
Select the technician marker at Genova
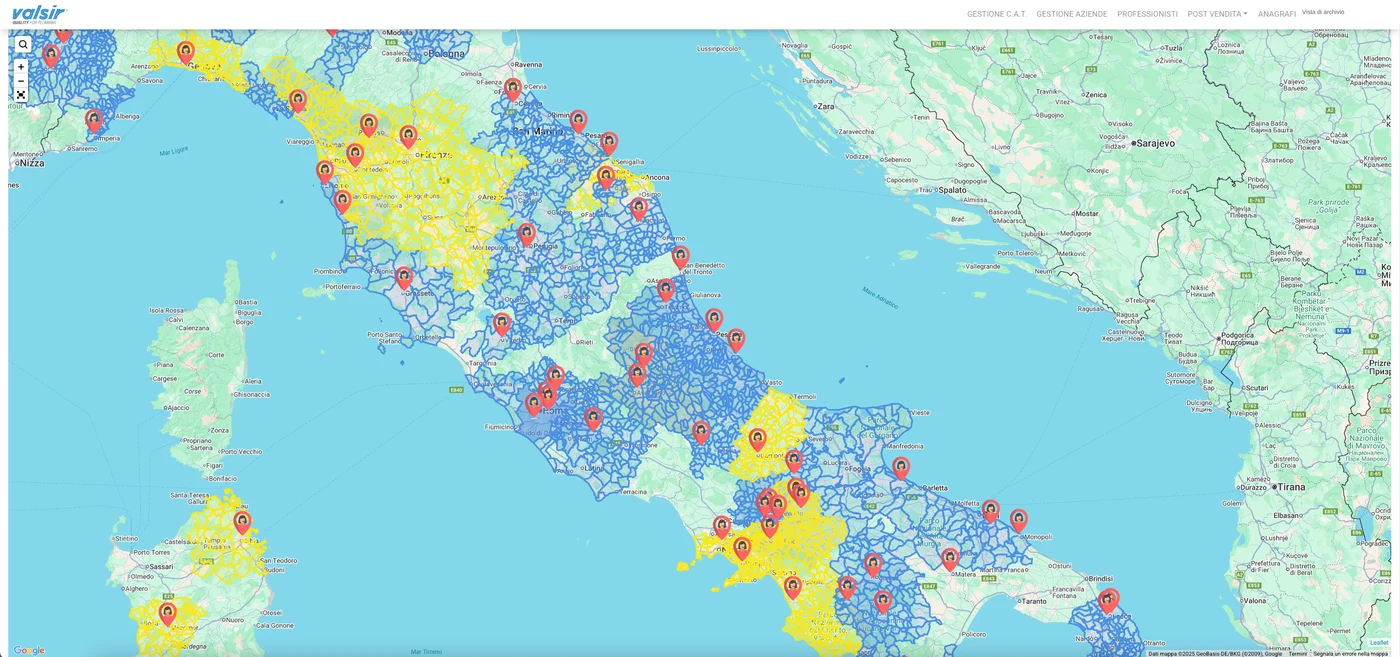point(186,52)
